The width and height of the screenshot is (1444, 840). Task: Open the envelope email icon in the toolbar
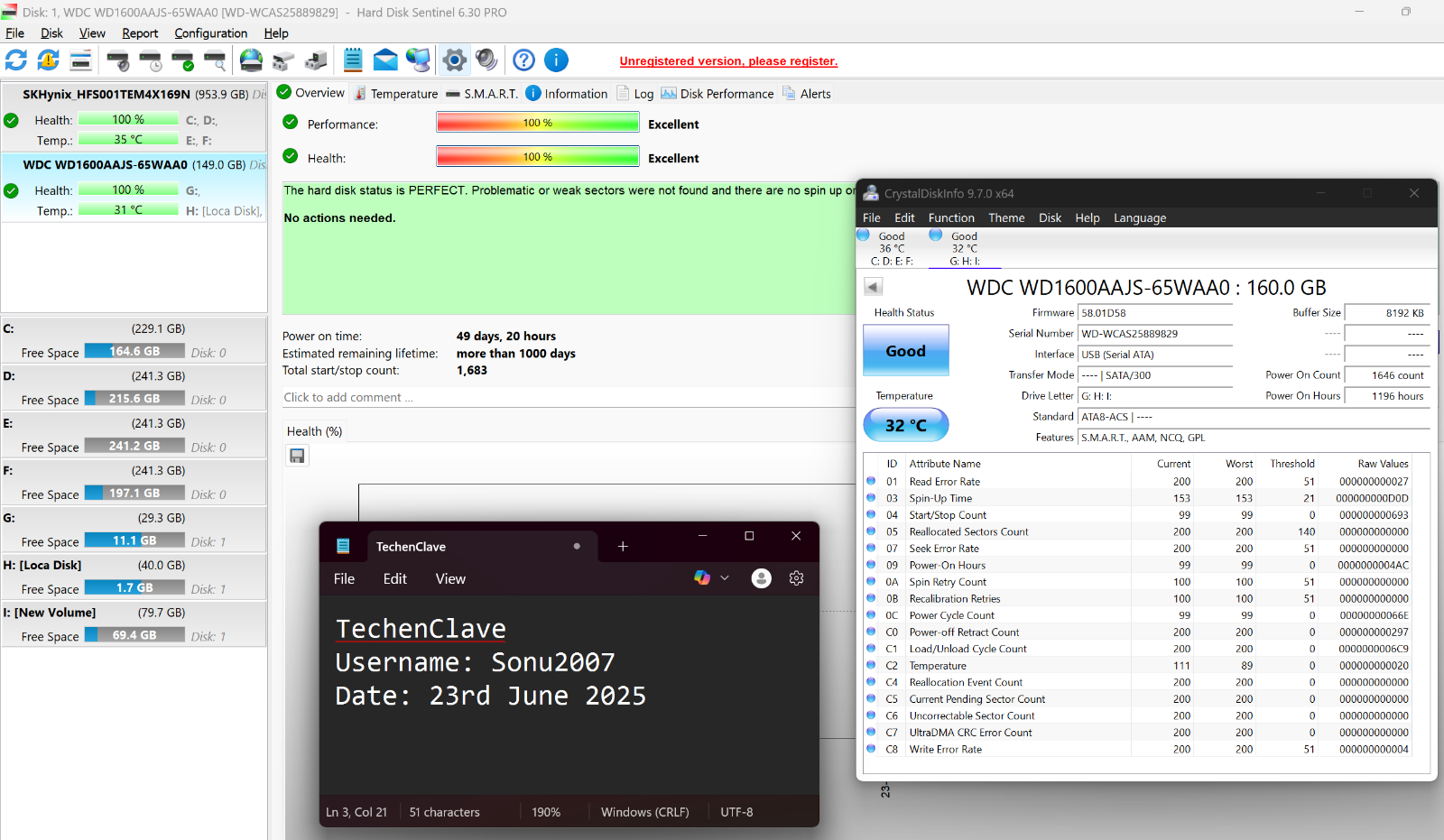click(x=385, y=60)
